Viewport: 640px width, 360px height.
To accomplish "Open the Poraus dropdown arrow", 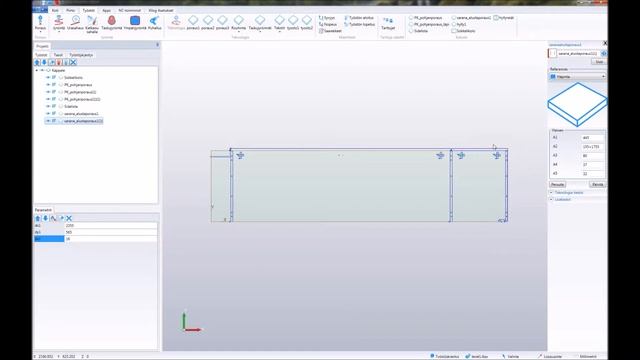I will [40, 32].
